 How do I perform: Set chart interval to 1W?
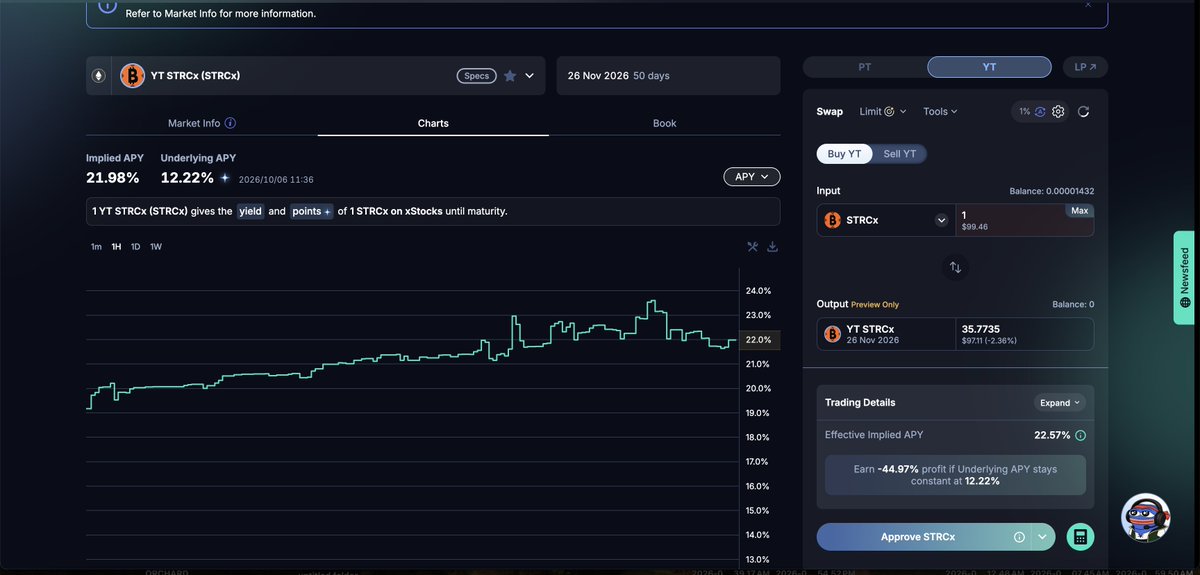[x=156, y=247]
